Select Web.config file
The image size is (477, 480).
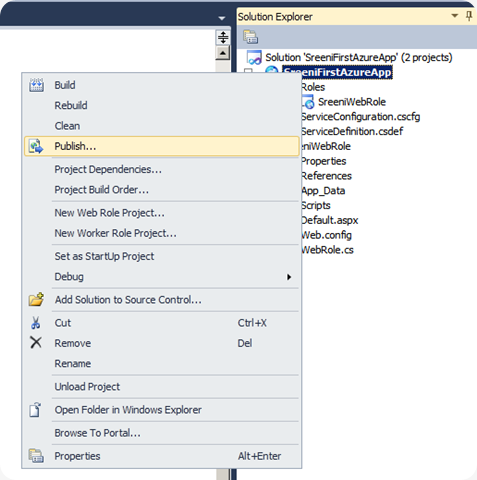point(326,235)
